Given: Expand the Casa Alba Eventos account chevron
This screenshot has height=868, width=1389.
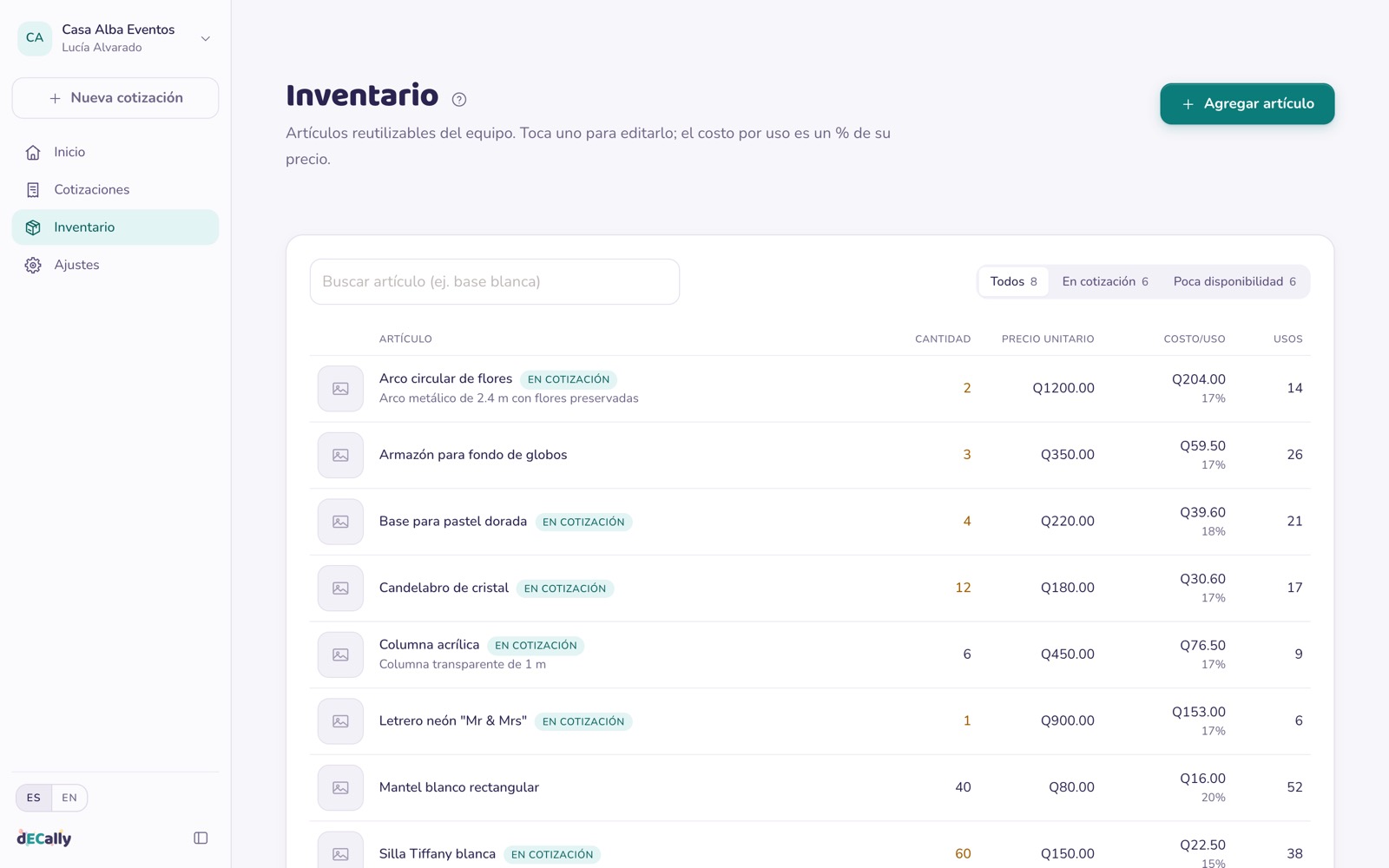Looking at the screenshot, I should point(206,38).
